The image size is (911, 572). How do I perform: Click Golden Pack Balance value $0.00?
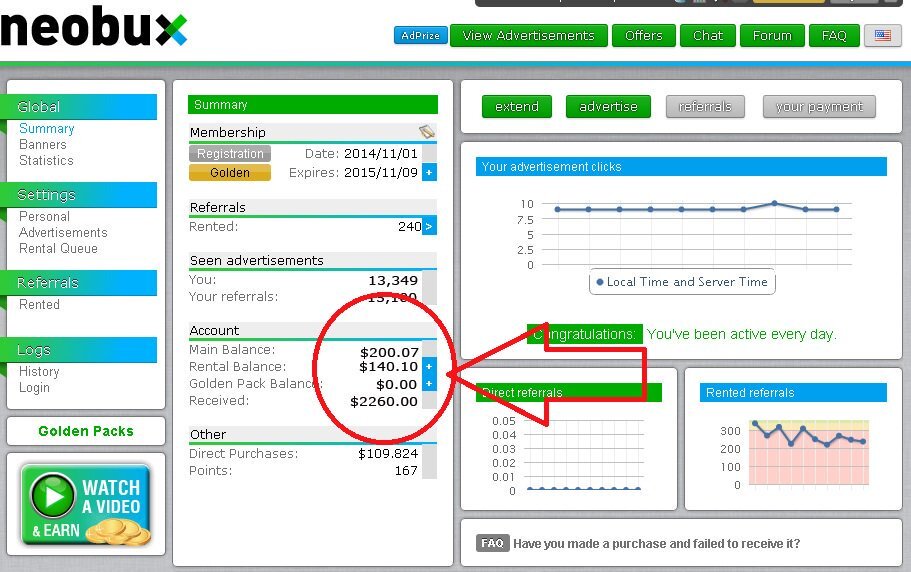click(397, 384)
